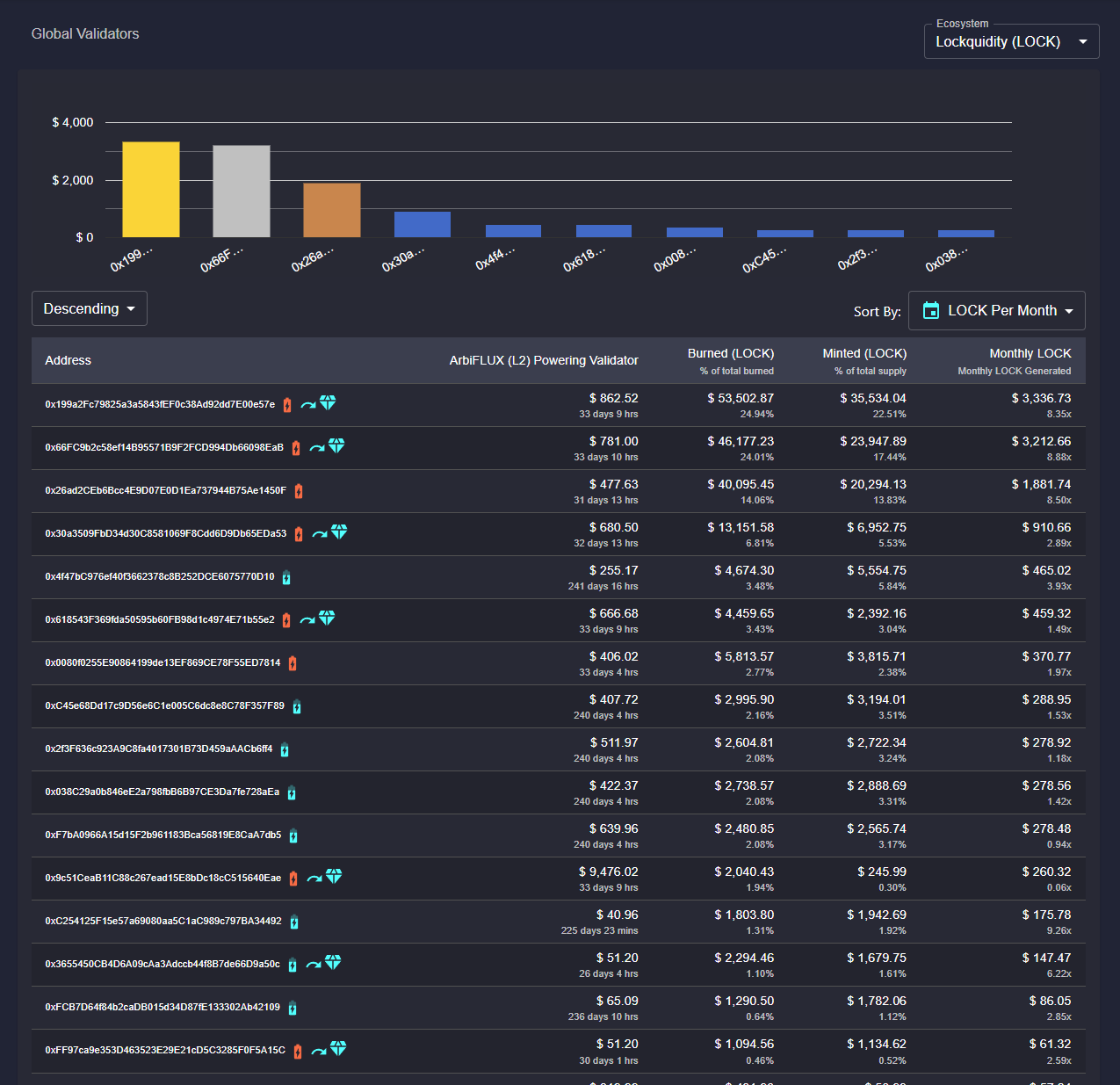Click calendar icon in LOCK Per Month selector

pos(931,310)
